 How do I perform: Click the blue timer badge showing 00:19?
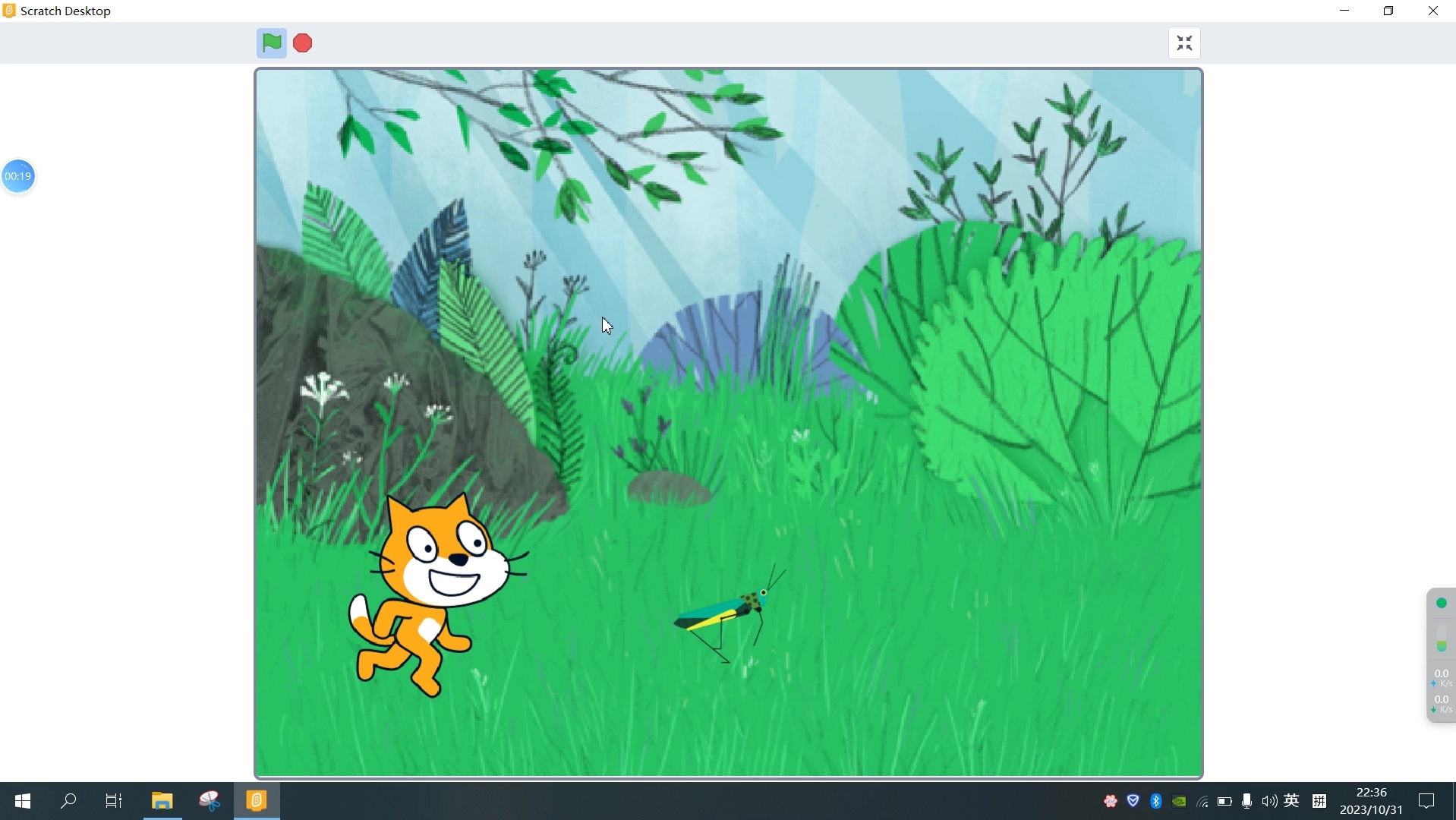(18, 176)
